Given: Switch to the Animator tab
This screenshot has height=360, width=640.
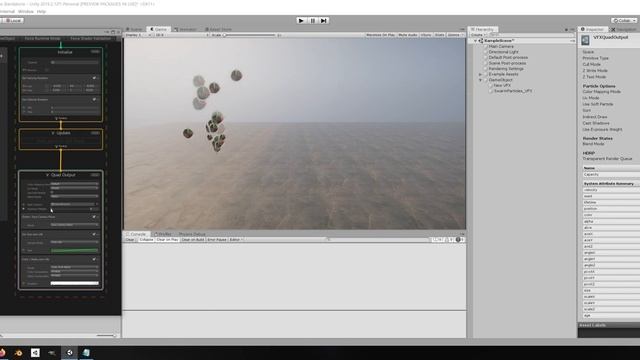Looking at the screenshot, I should [x=186, y=29].
